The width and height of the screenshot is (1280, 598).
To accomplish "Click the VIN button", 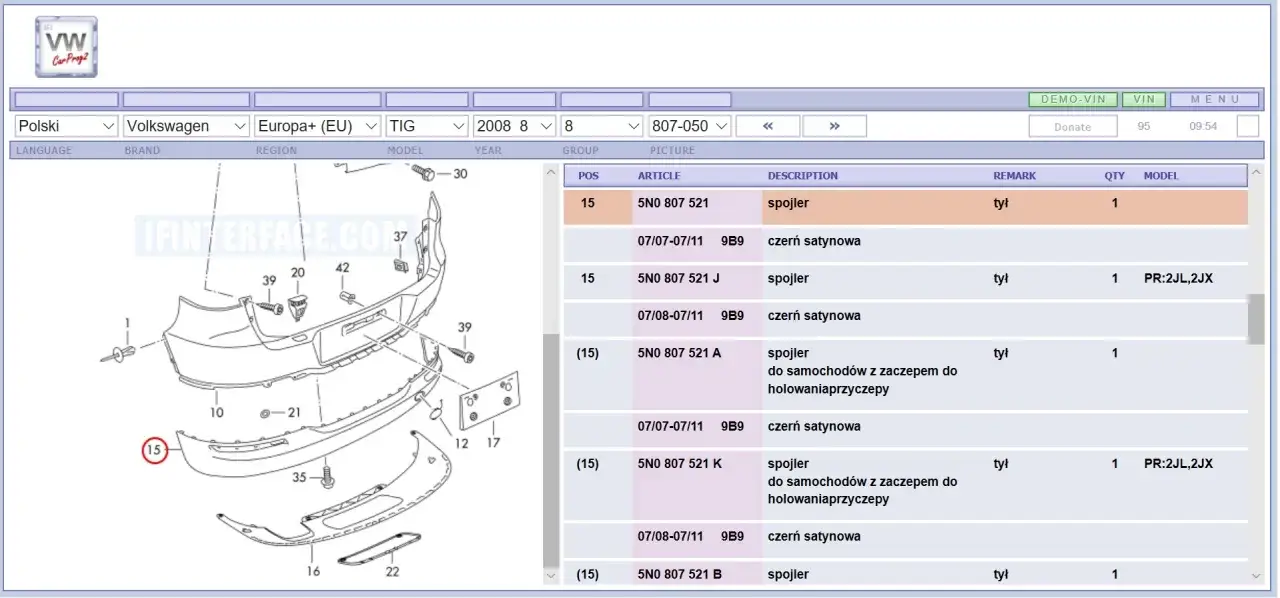I will tap(1144, 100).
